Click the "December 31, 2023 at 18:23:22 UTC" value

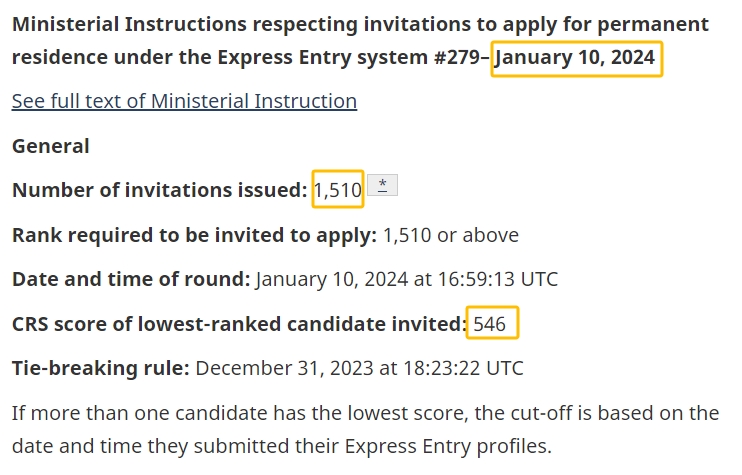tap(359, 368)
